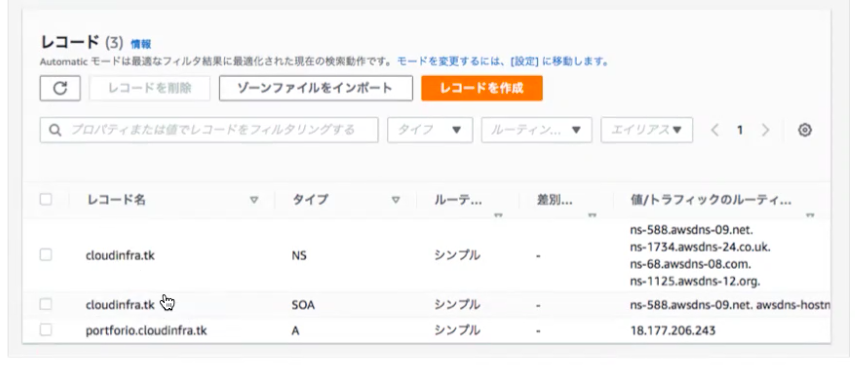Open the エイリアス filter dropdown
Viewport: 855px width, 365px height.
[647, 130]
